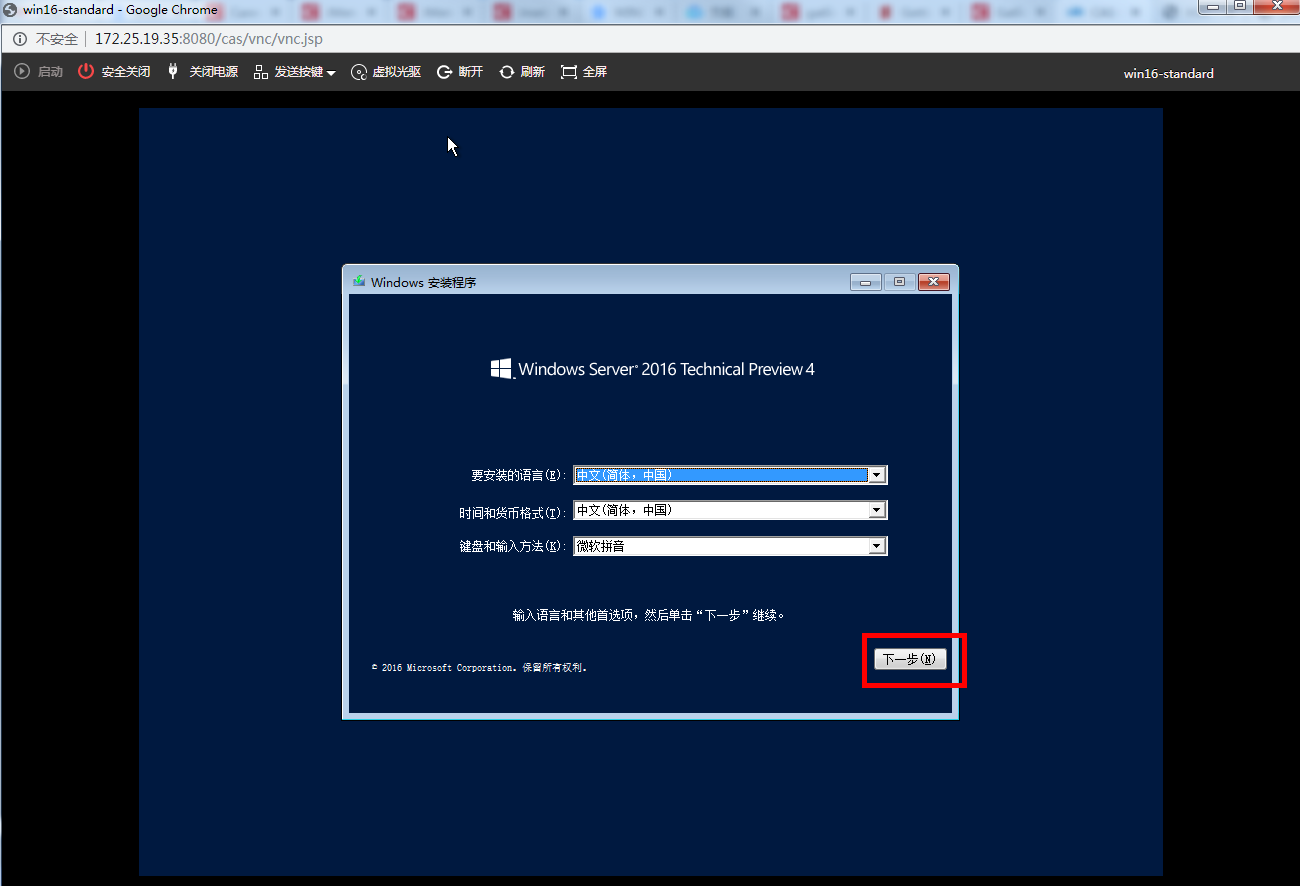Screen dimensions: 1300x886
Task: Maximize the Chrome window
Action: 1240,6
